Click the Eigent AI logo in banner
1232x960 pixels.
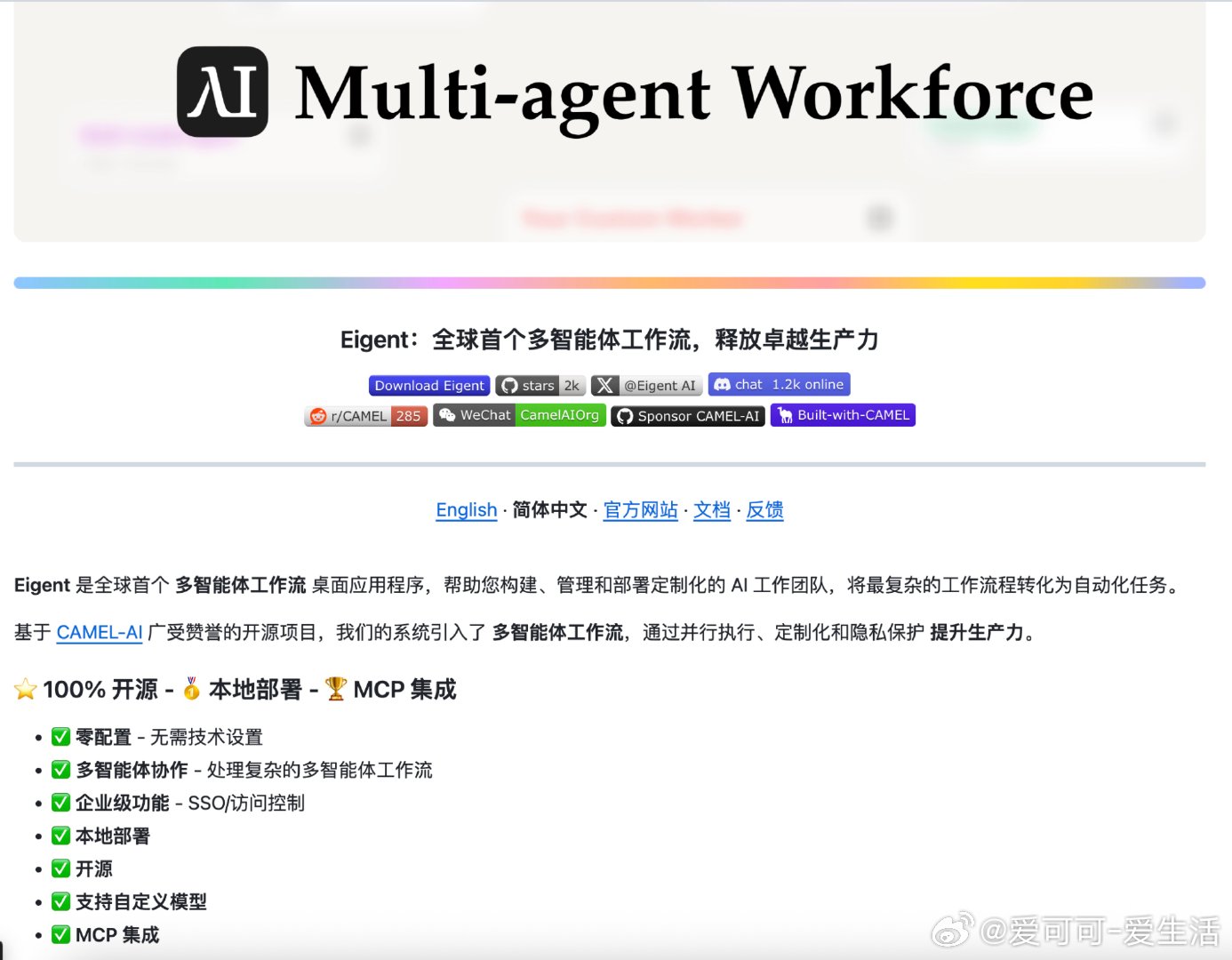[222, 92]
